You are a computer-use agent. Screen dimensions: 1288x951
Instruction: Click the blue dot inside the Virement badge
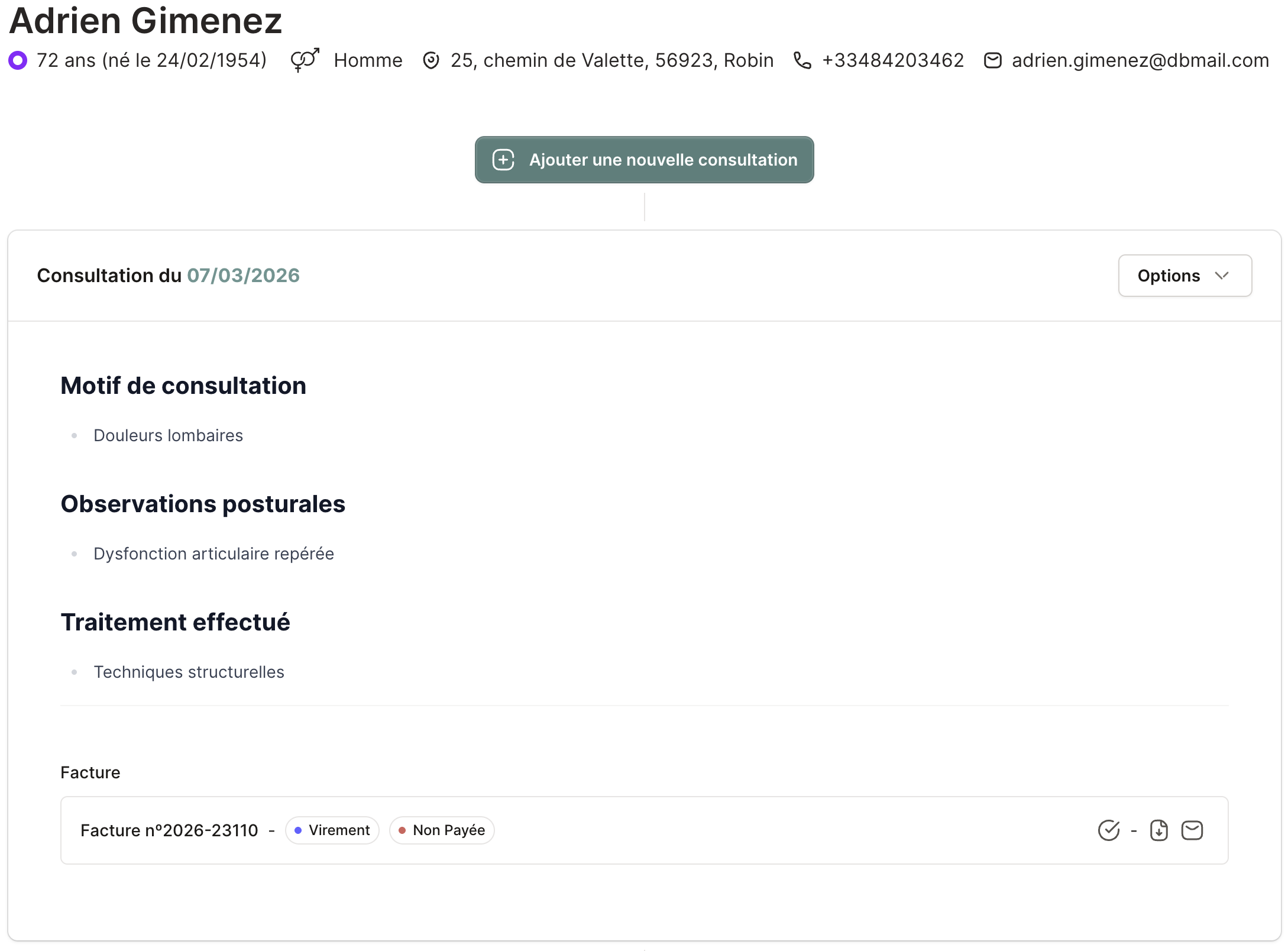tap(299, 830)
